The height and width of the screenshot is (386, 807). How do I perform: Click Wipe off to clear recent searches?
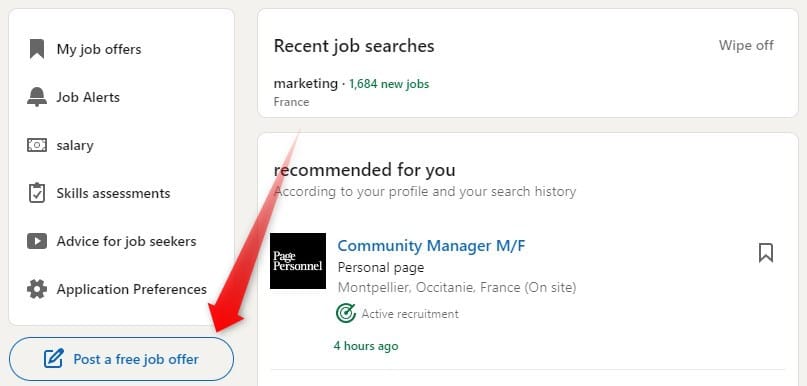[746, 45]
